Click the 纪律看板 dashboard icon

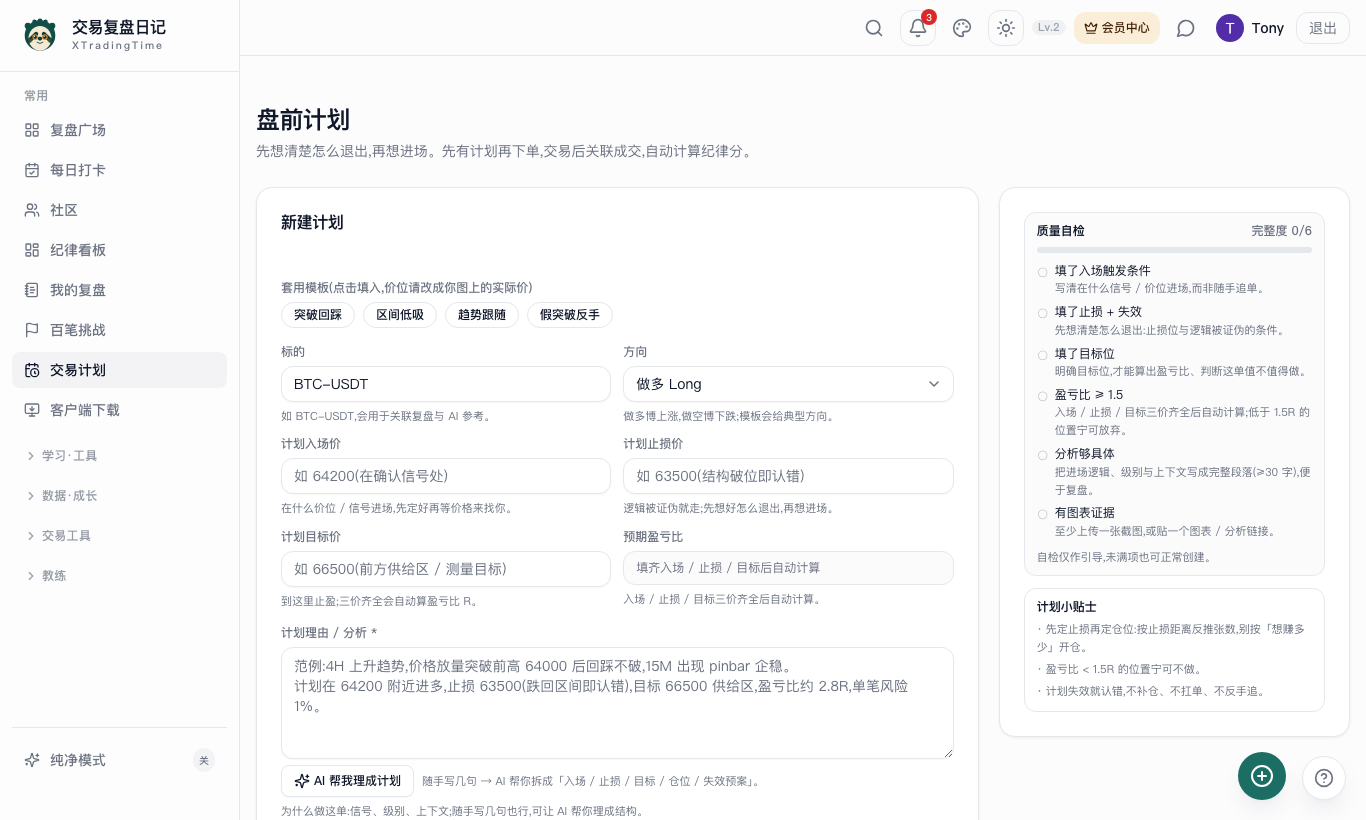tap(32, 250)
